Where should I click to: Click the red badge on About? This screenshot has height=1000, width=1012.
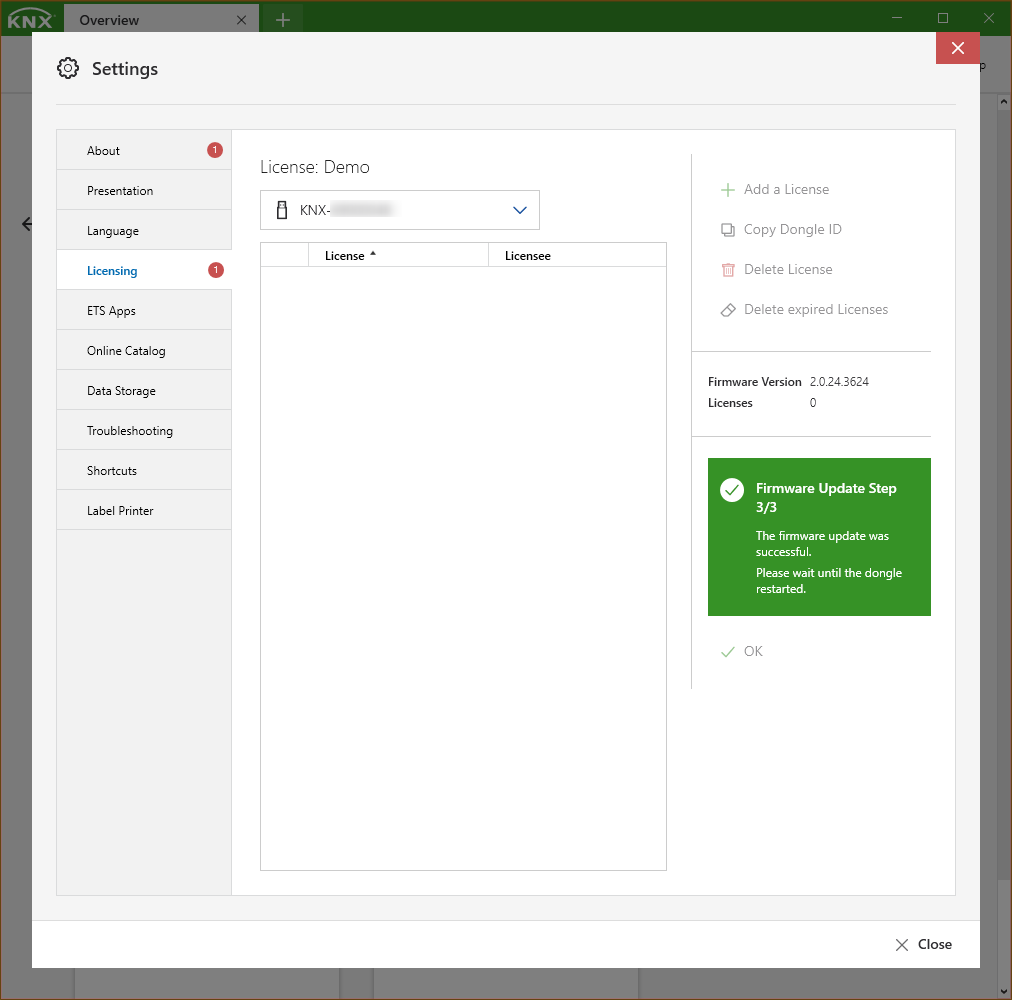[x=215, y=150]
